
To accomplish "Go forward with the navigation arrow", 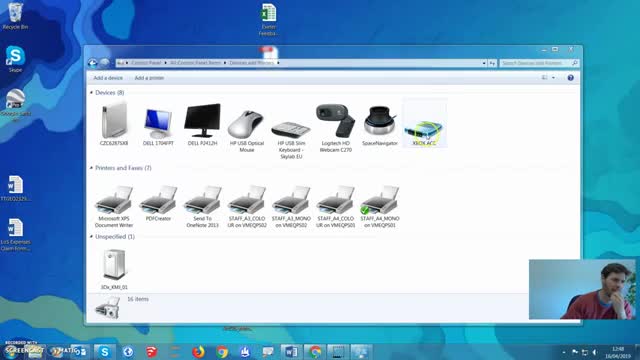I will [105, 62].
